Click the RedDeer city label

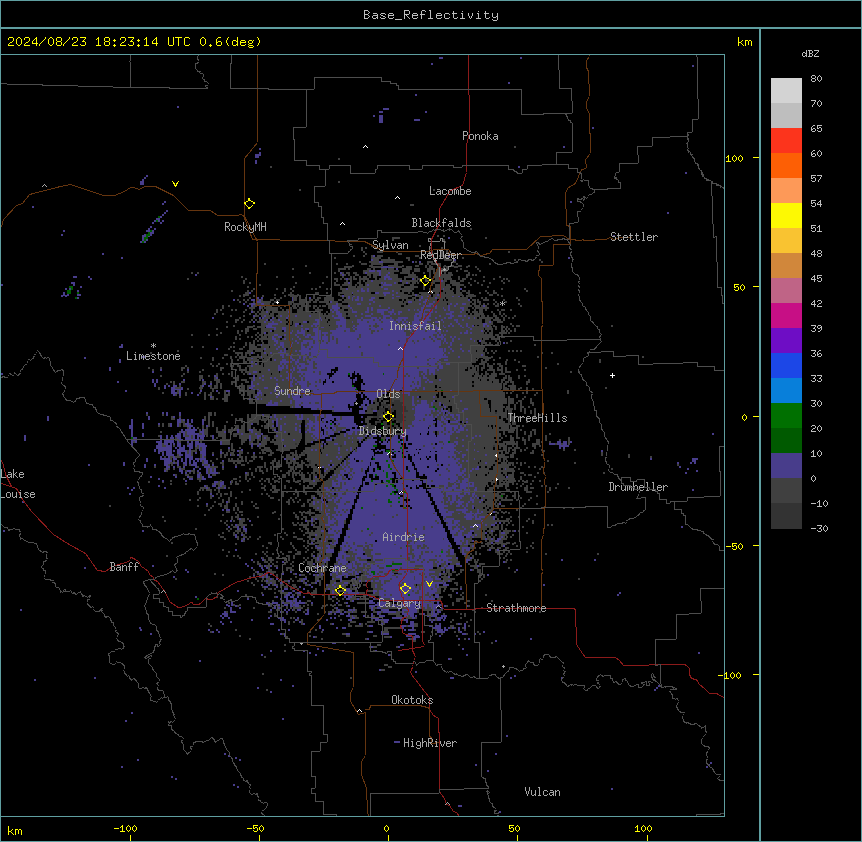[x=441, y=255]
